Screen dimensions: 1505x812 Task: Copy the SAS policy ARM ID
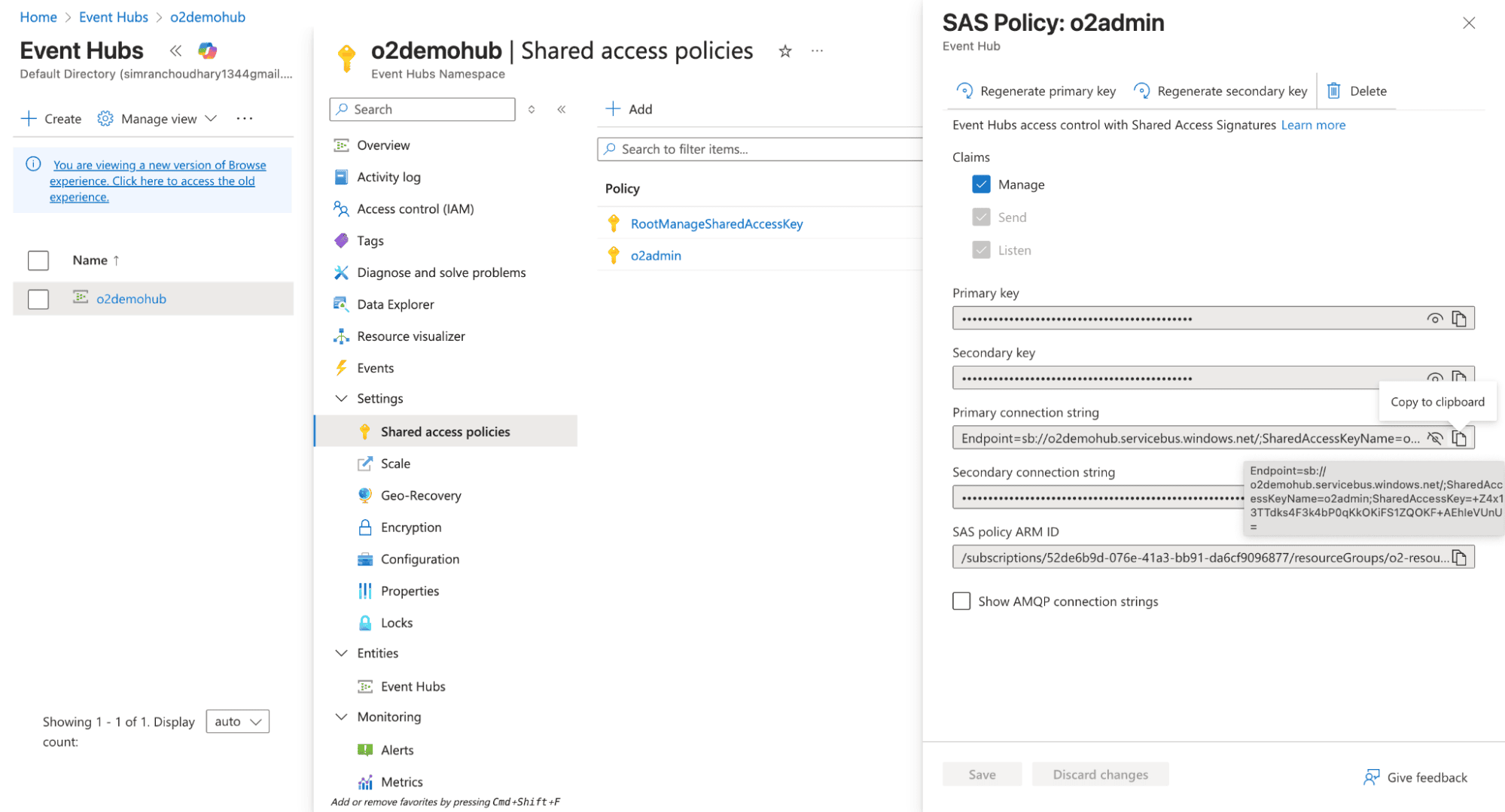tap(1459, 558)
